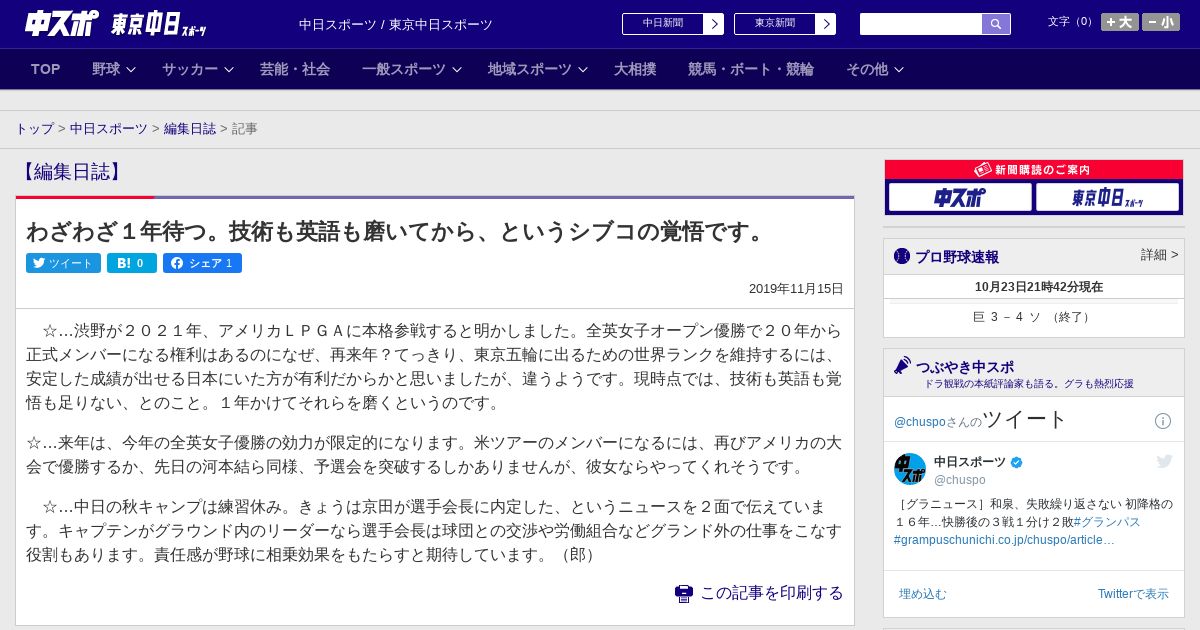Click the baseball icon beside プロ野球速報

(902, 256)
